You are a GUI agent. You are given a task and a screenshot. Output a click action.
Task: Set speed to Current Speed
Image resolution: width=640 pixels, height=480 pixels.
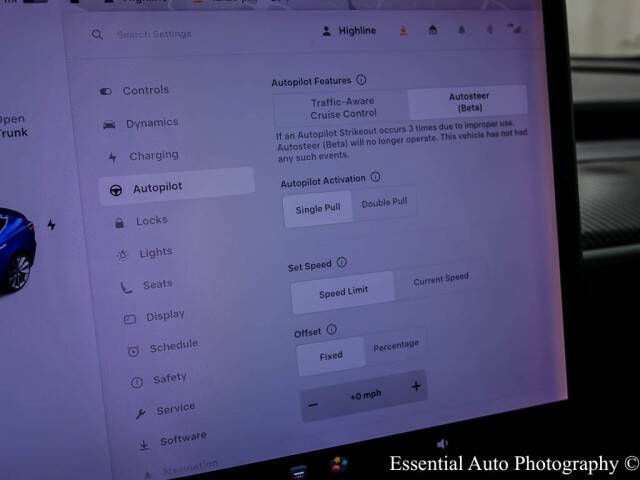pyautogui.click(x=441, y=279)
